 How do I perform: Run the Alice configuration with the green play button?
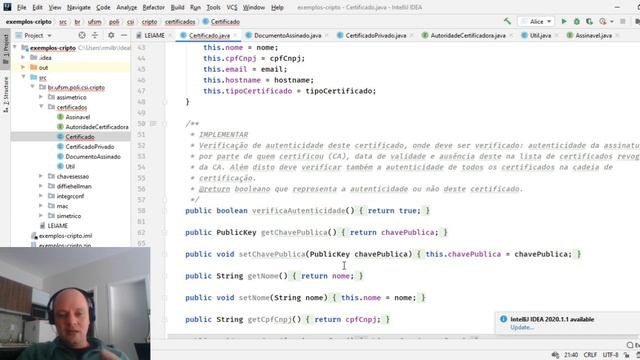(564, 21)
